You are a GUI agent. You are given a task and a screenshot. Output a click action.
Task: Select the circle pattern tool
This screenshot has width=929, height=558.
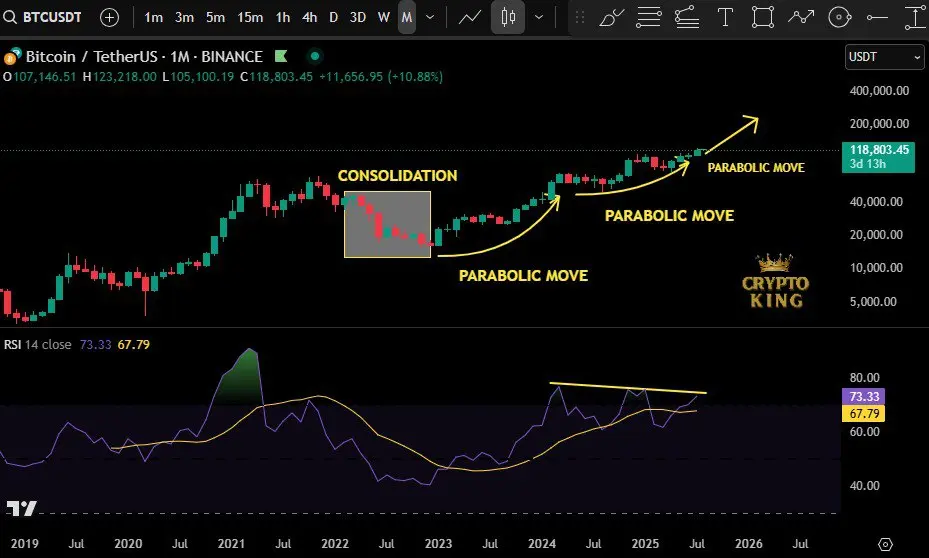point(839,17)
